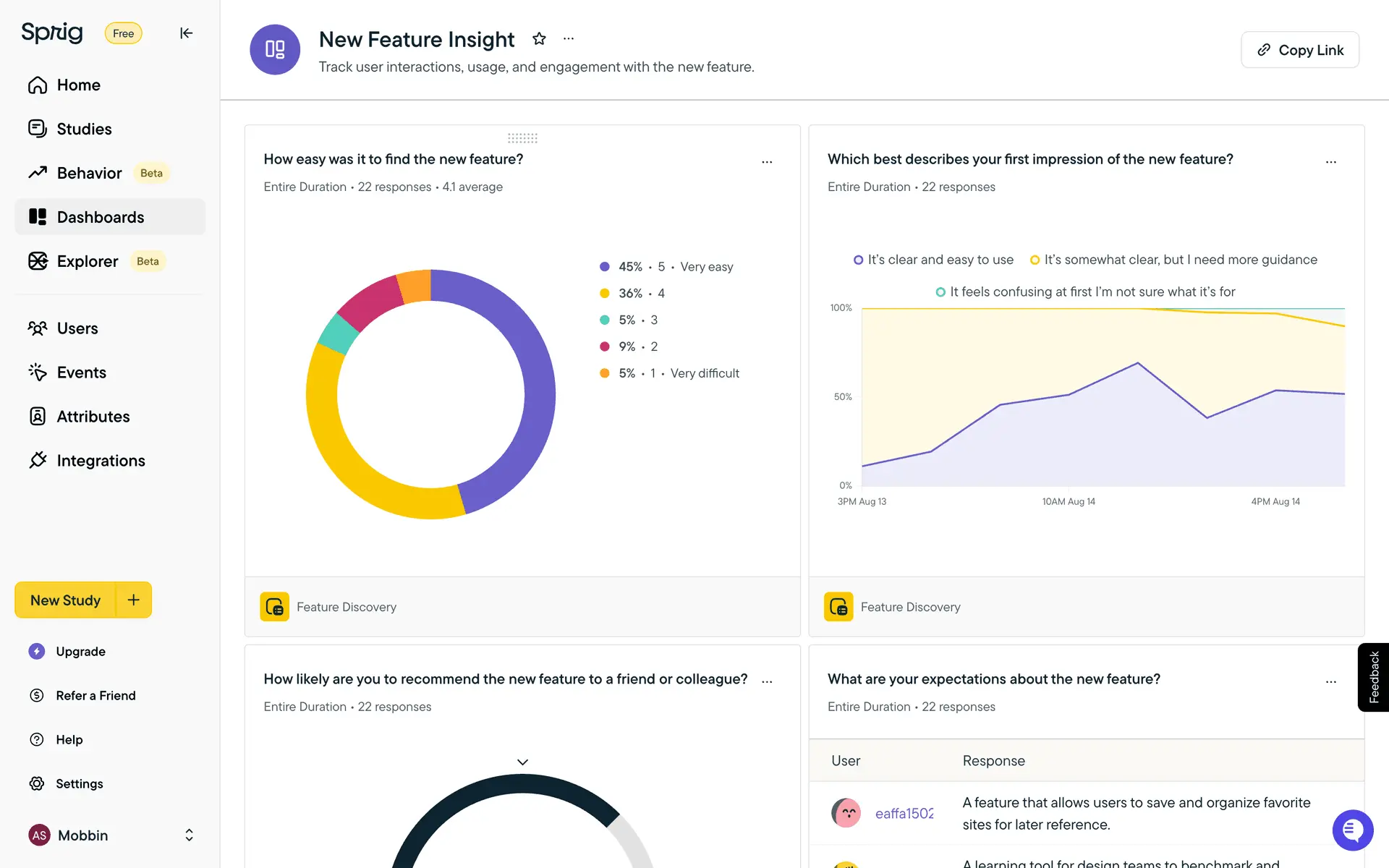
Task: Click the chevron above the recommend gauge
Action: point(522,762)
